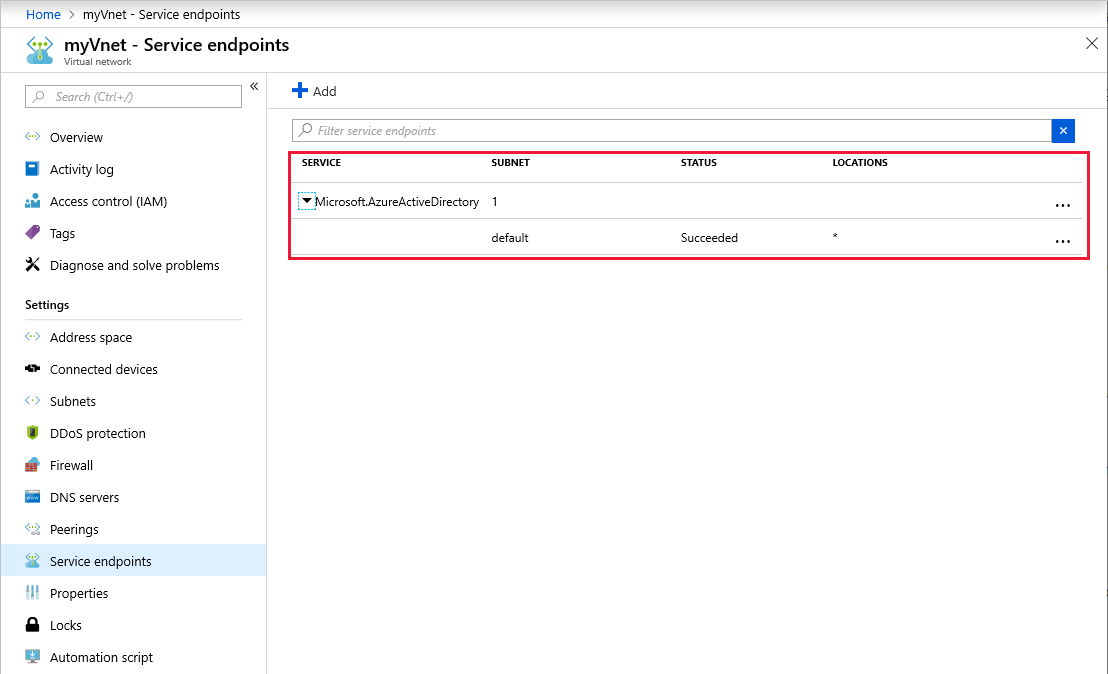Clear the filter with blue X button

click(x=1063, y=131)
